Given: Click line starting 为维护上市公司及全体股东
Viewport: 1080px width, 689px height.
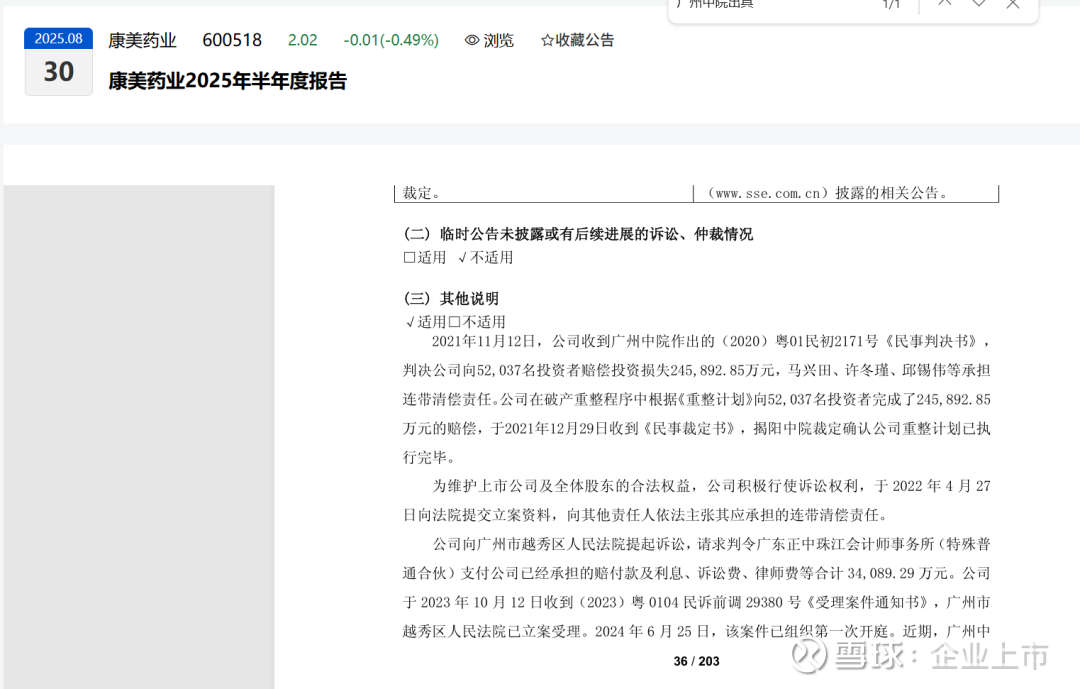Looking at the screenshot, I should coord(711,486).
